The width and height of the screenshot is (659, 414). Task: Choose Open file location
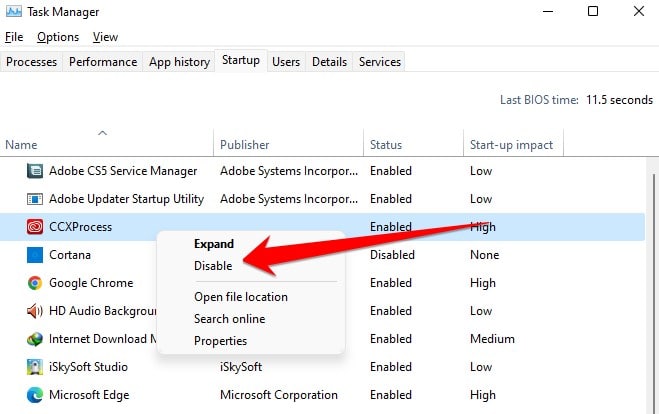point(241,297)
